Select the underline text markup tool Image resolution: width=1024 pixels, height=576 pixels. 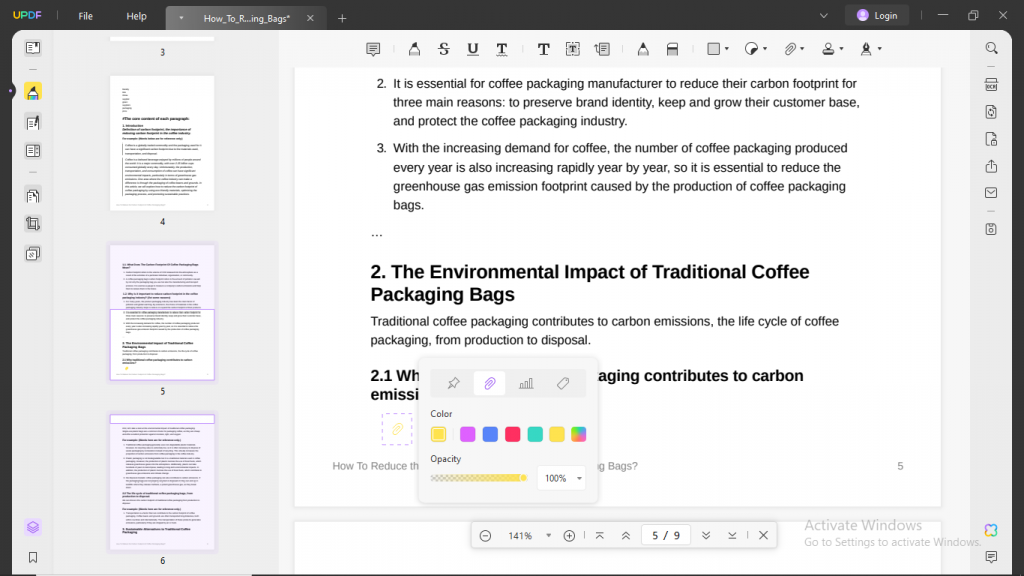click(x=471, y=48)
